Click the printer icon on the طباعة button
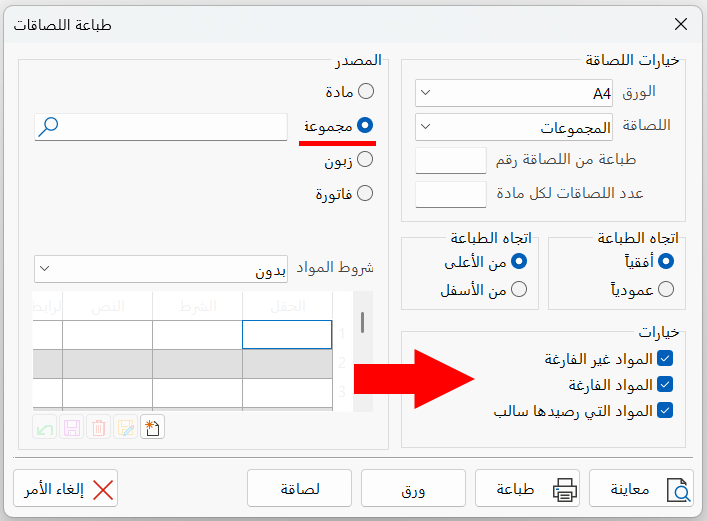 (x=565, y=489)
